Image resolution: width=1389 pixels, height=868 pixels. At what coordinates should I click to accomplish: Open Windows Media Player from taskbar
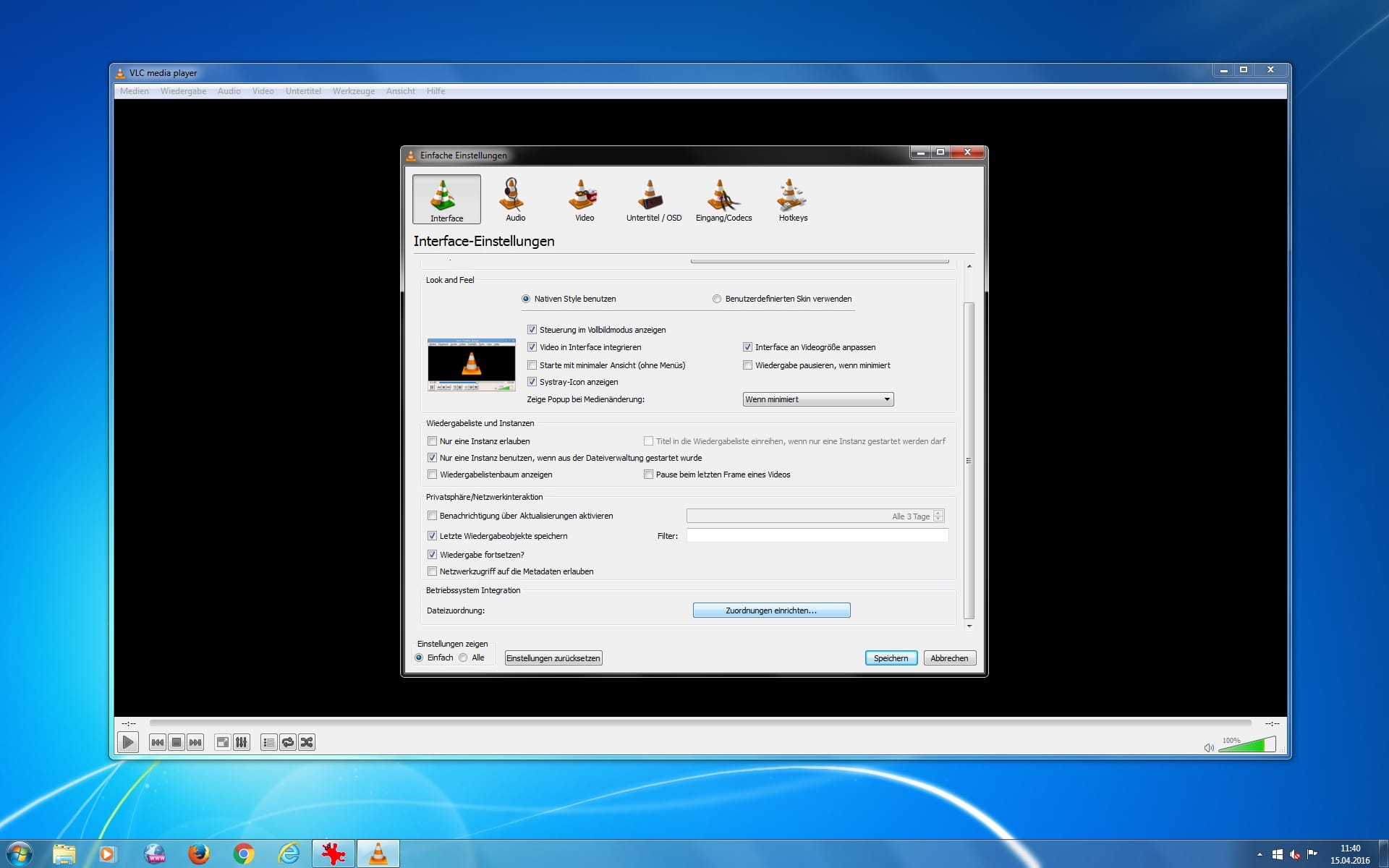pos(108,854)
